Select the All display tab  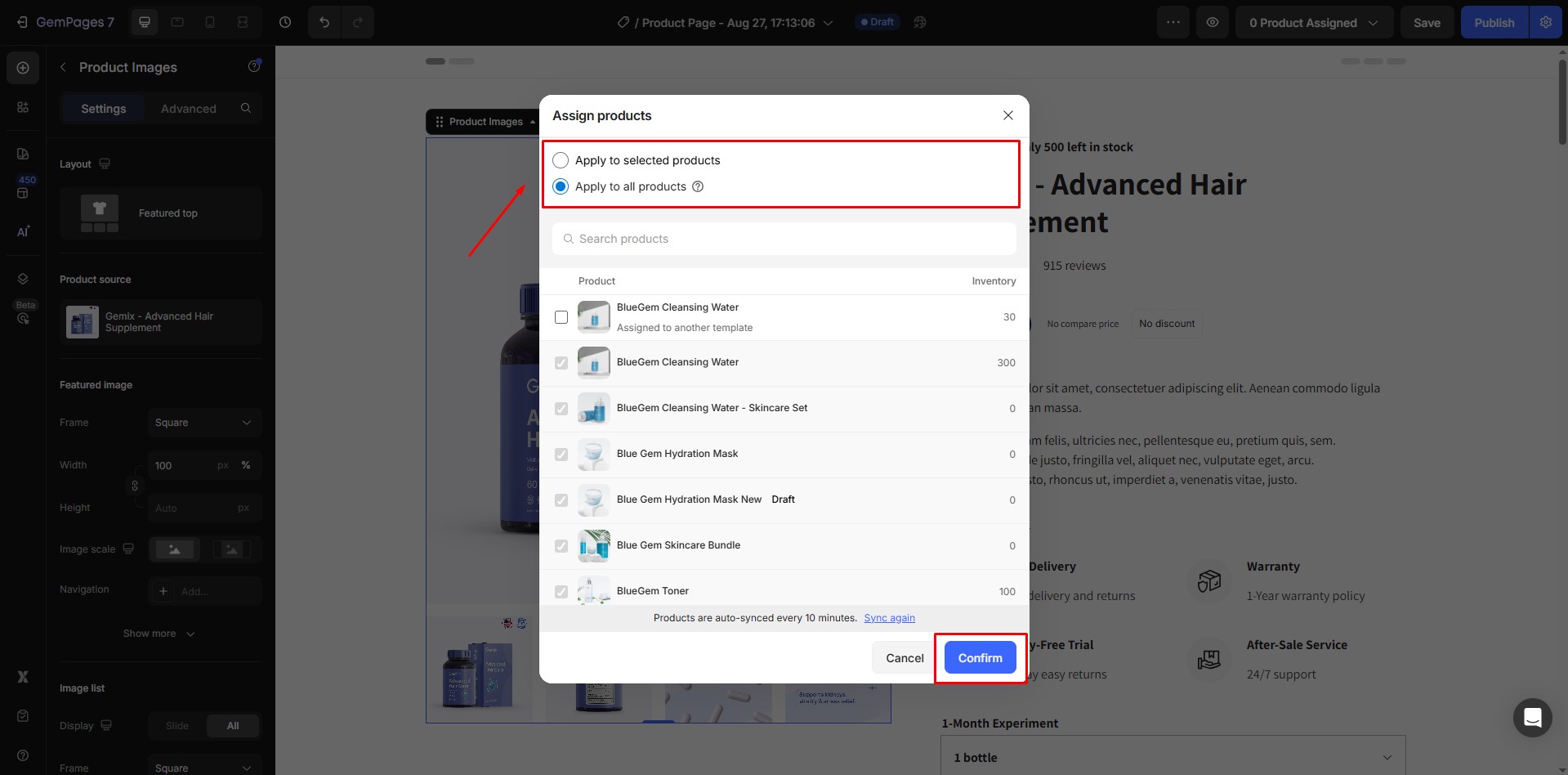tap(233, 725)
